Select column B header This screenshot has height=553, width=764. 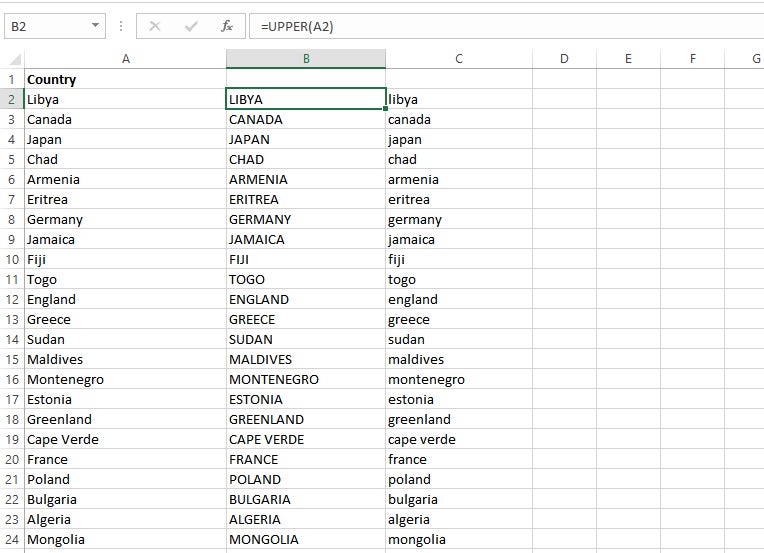coord(306,59)
